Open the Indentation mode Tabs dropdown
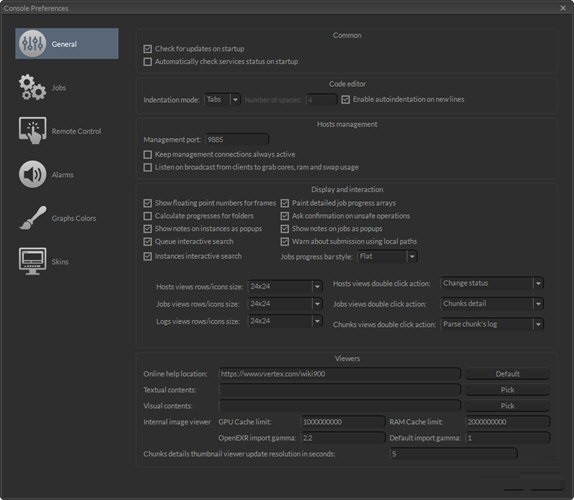This screenshot has width=574, height=500. 222,100
